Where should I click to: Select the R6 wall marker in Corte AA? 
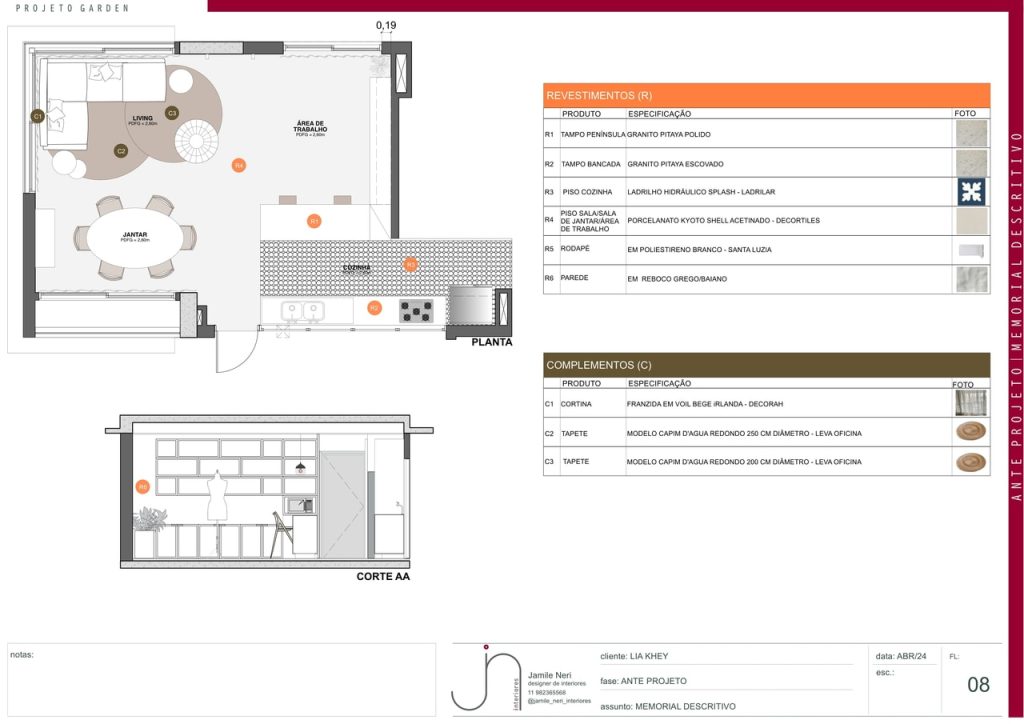(x=142, y=487)
